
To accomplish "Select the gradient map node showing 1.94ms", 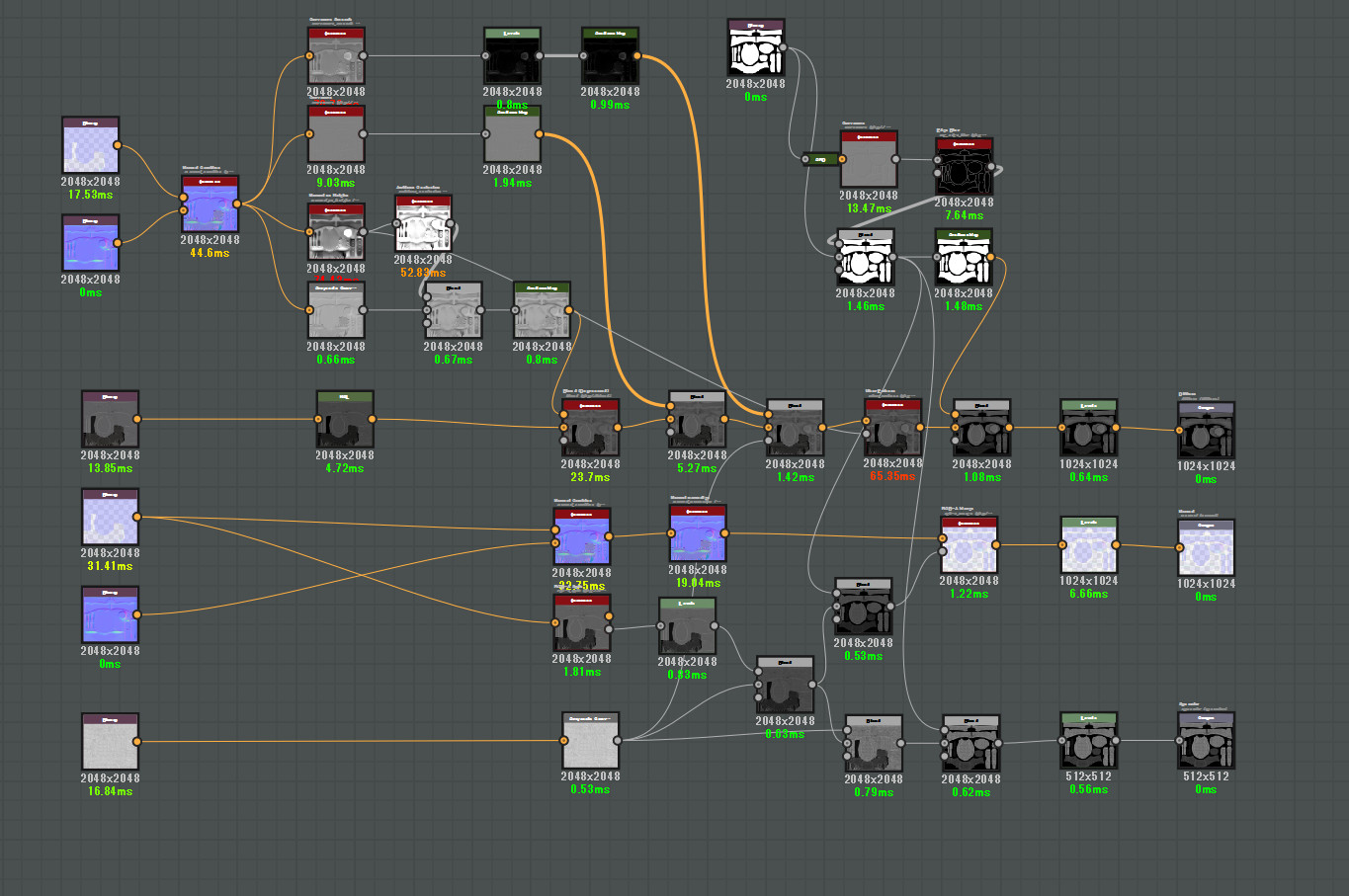I will 512,134.
